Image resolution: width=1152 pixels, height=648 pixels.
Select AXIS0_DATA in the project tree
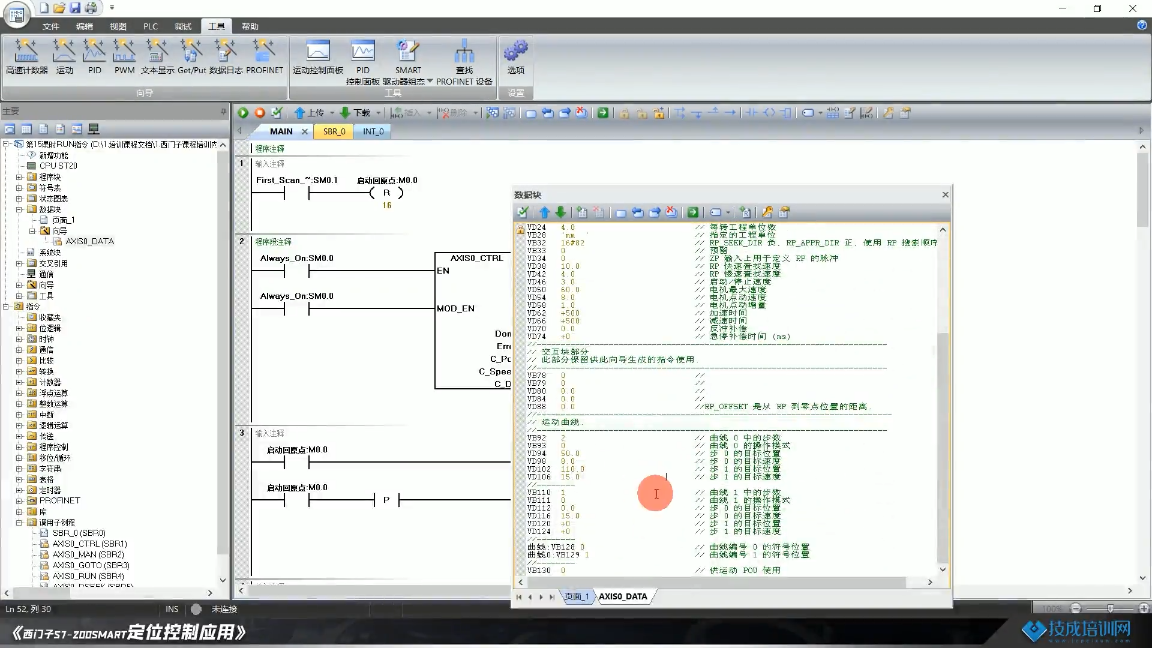tap(90, 241)
